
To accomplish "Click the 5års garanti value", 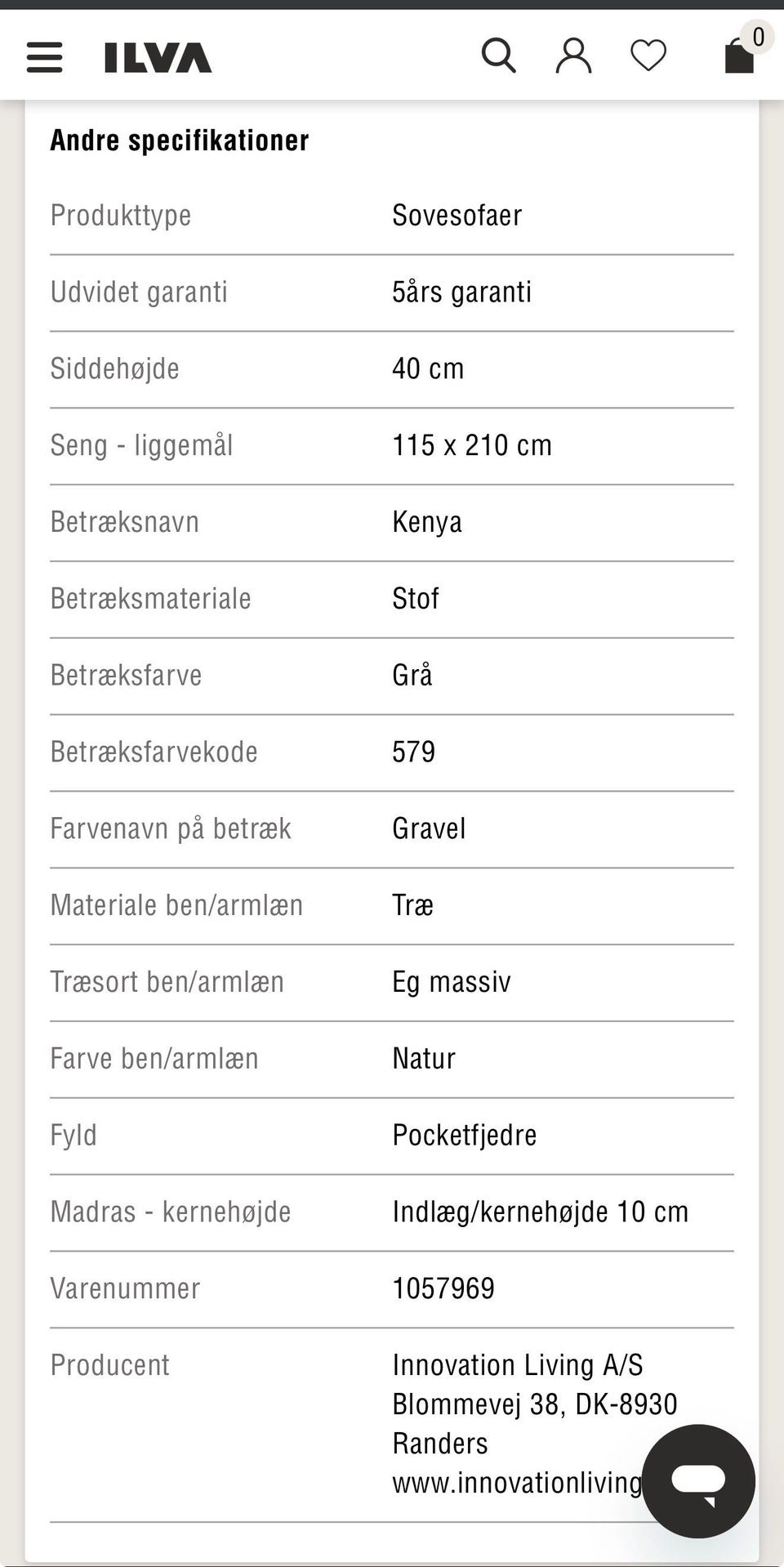I will click(x=461, y=292).
